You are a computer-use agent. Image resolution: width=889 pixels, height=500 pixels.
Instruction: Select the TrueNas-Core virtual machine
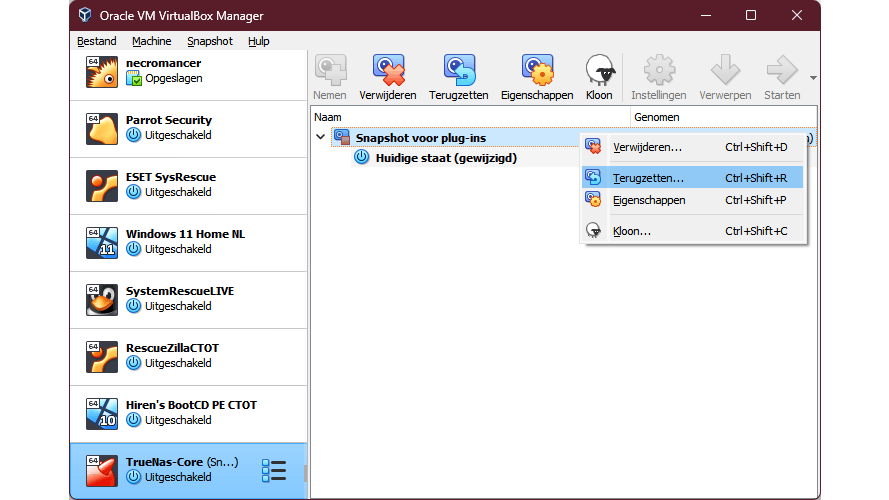(188, 471)
